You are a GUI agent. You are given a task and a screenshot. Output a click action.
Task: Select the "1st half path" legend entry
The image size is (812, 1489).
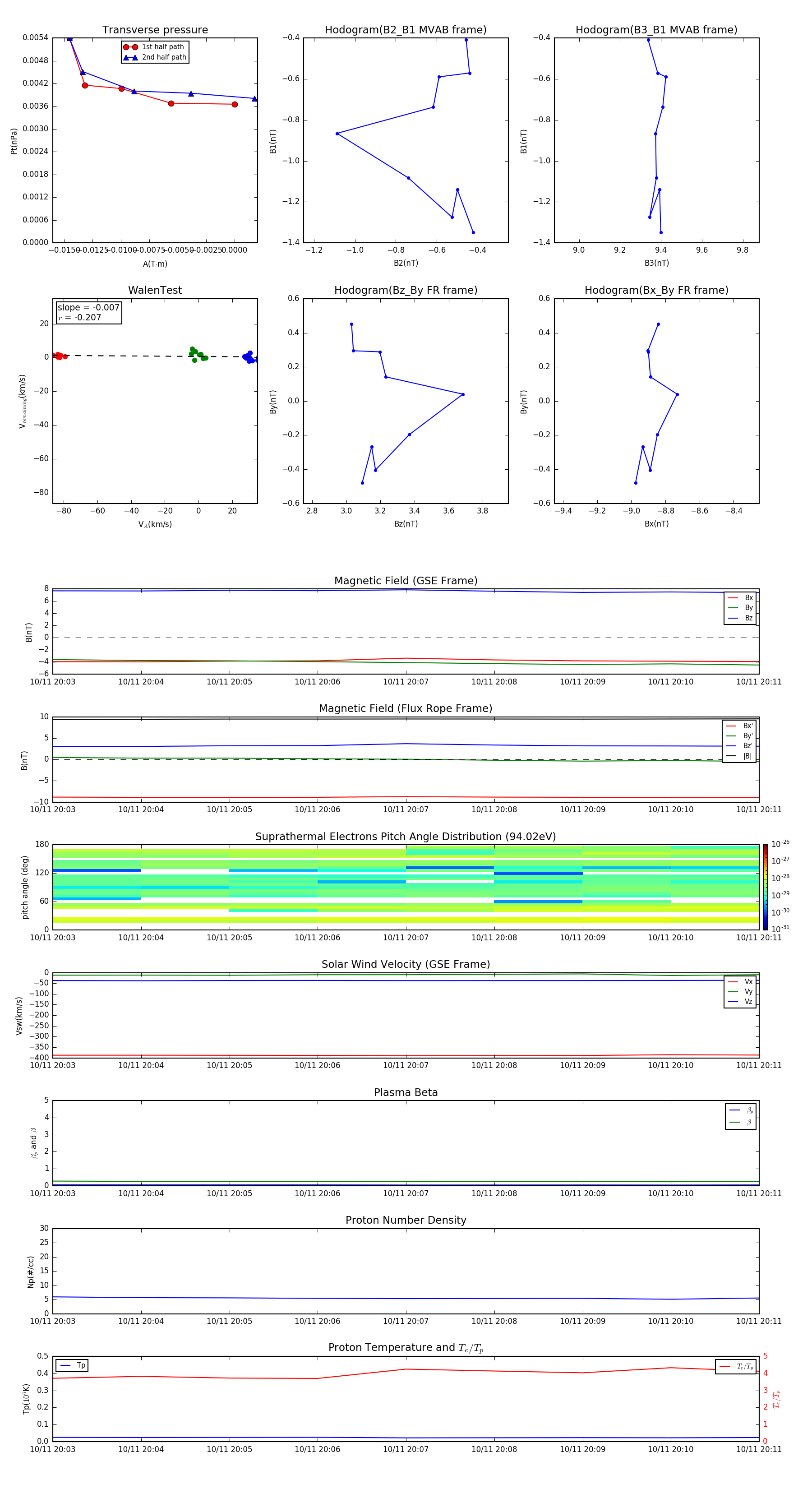(154, 47)
